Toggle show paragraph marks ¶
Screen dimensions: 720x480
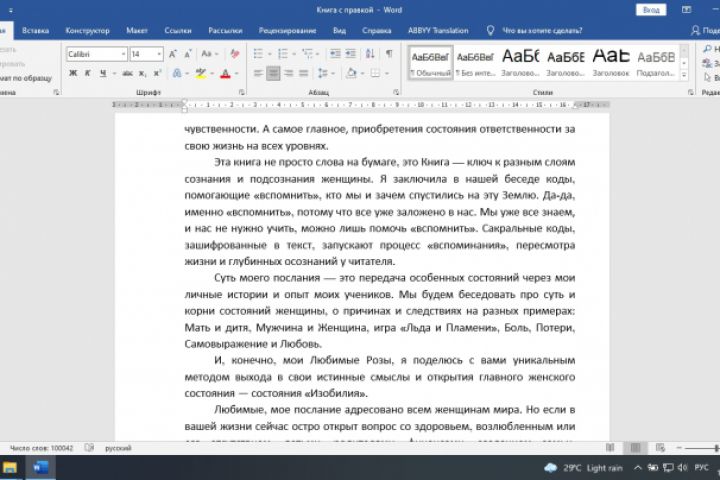pyautogui.click(x=389, y=54)
